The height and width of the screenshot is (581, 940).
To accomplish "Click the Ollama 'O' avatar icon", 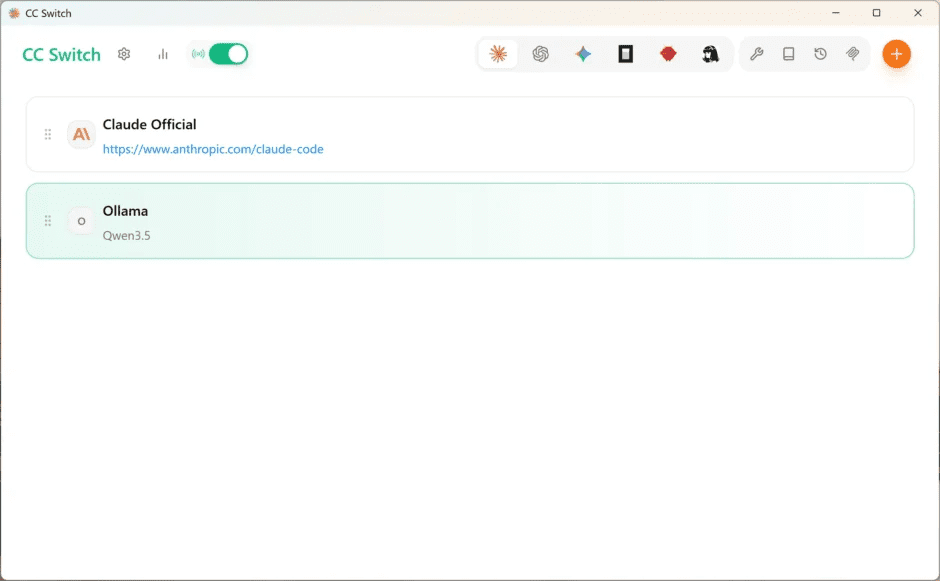I will click(81, 221).
